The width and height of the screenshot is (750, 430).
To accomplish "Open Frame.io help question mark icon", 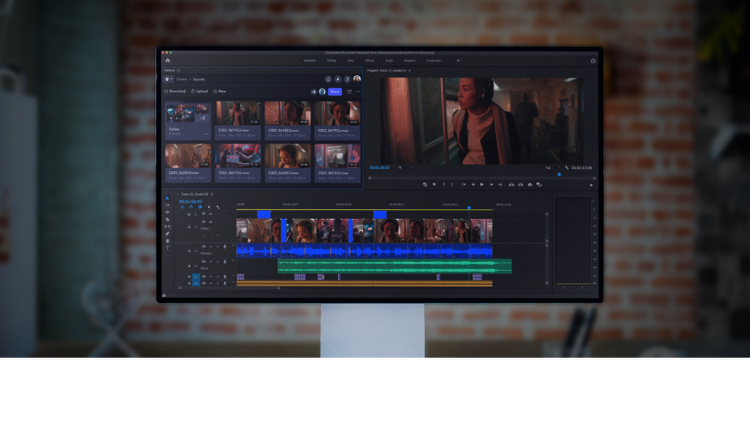I will 347,79.
